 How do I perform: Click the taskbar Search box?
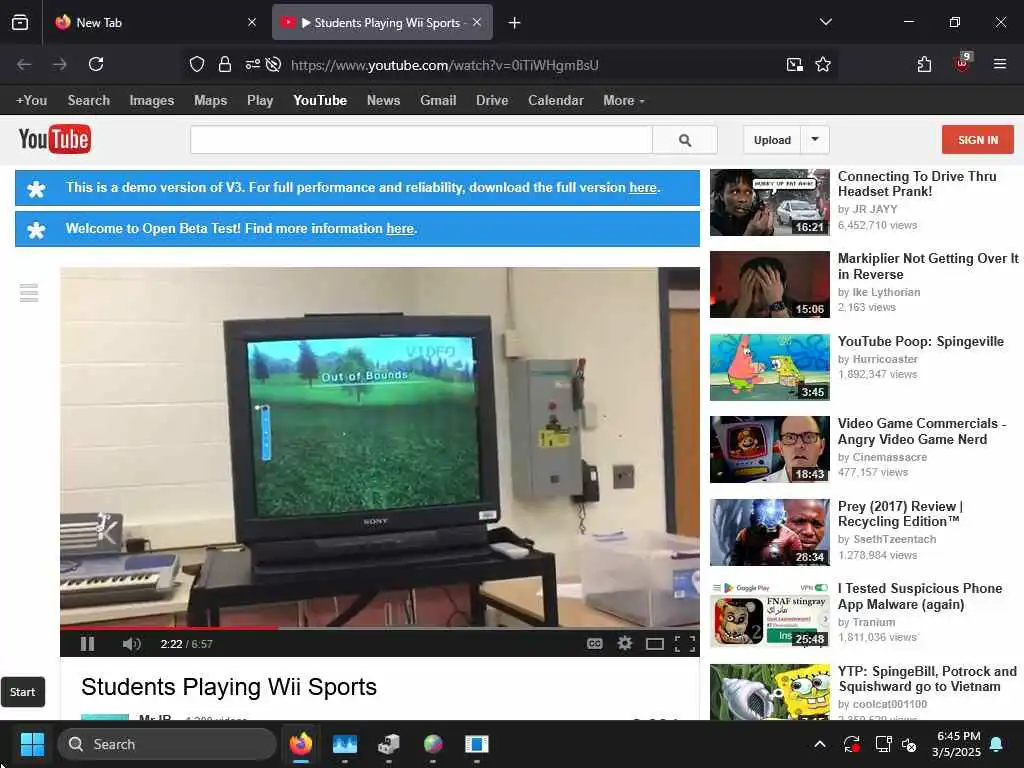(167, 744)
